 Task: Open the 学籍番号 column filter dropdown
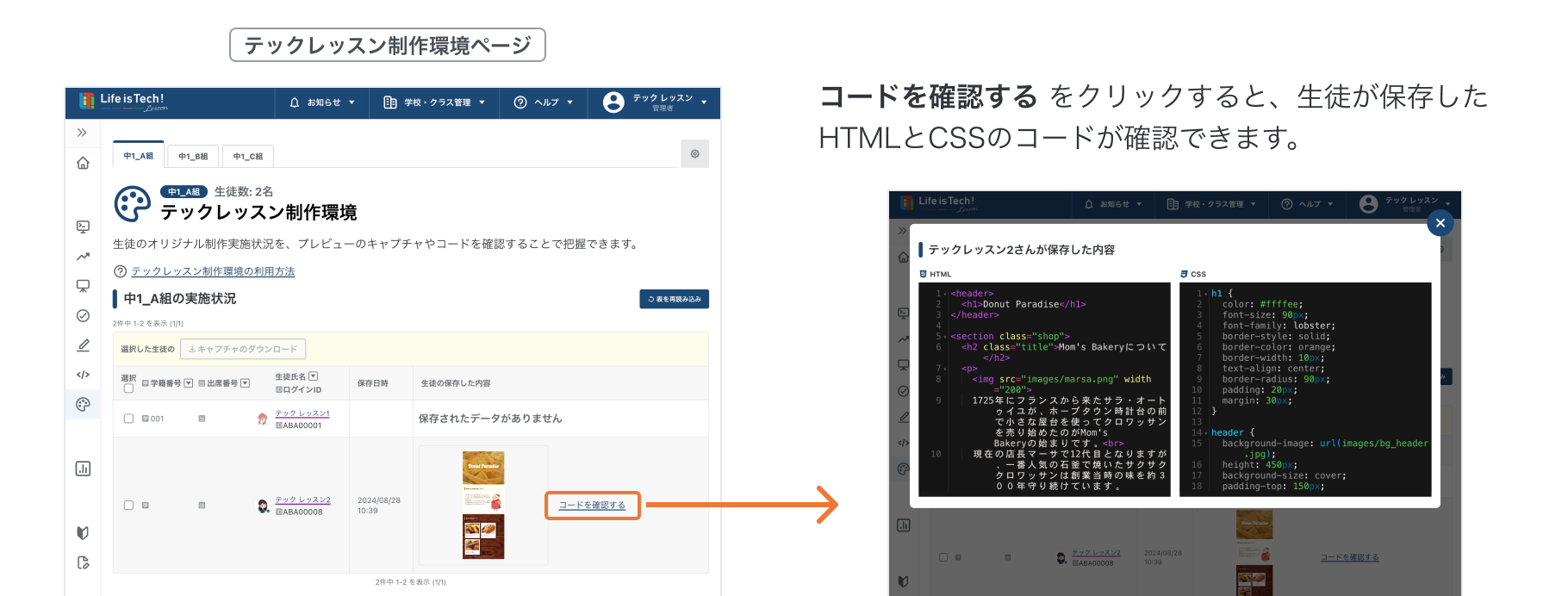[x=189, y=383]
